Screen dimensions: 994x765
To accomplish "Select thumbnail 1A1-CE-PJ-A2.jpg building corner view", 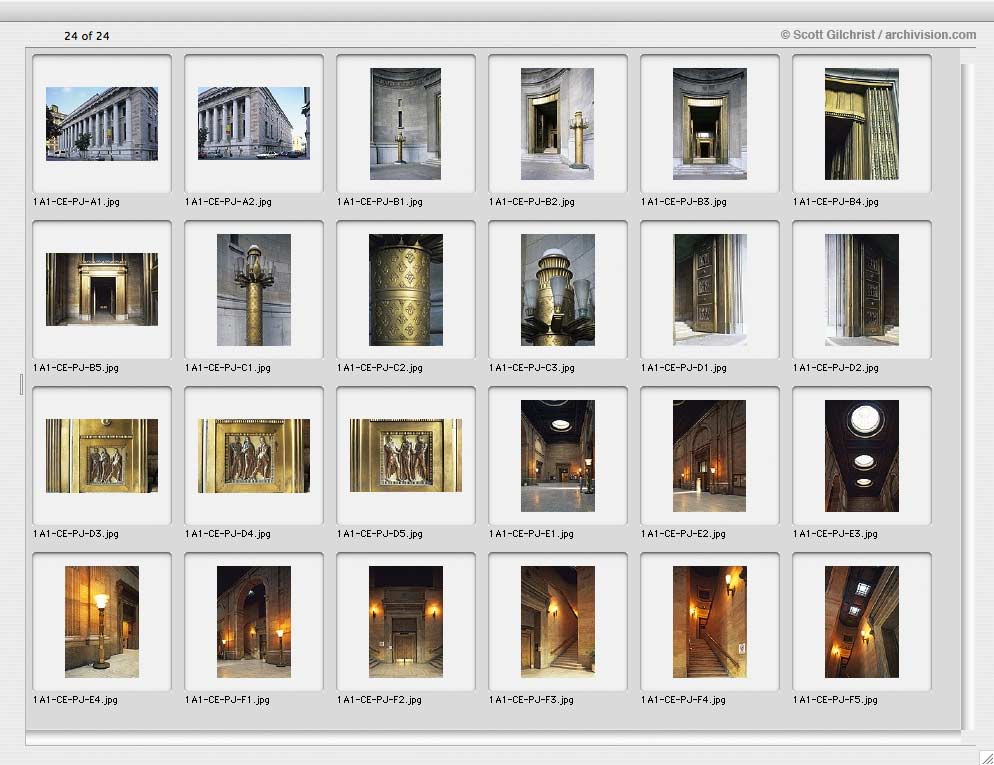I will tap(254, 124).
